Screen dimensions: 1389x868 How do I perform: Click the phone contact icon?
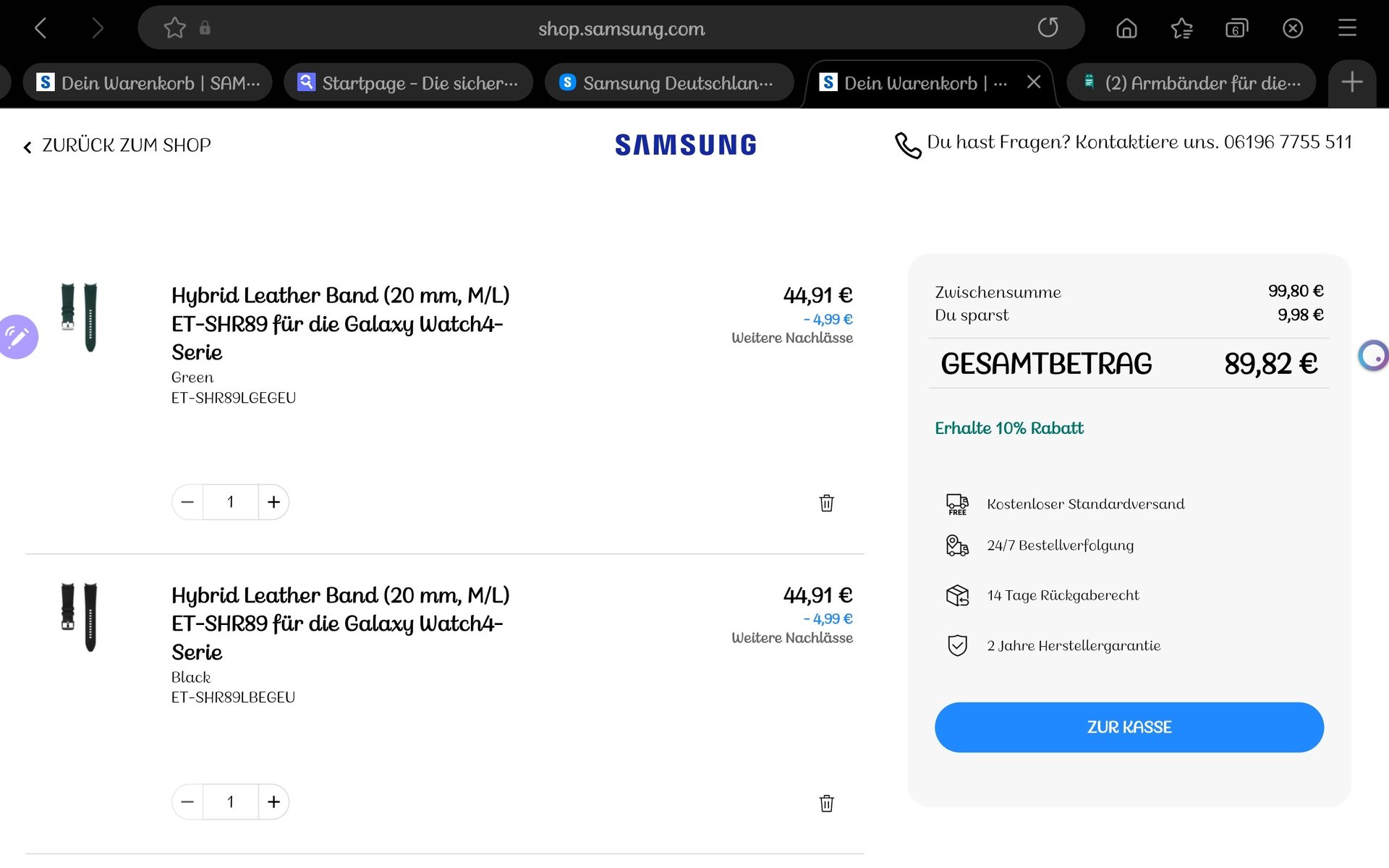[x=907, y=145]
